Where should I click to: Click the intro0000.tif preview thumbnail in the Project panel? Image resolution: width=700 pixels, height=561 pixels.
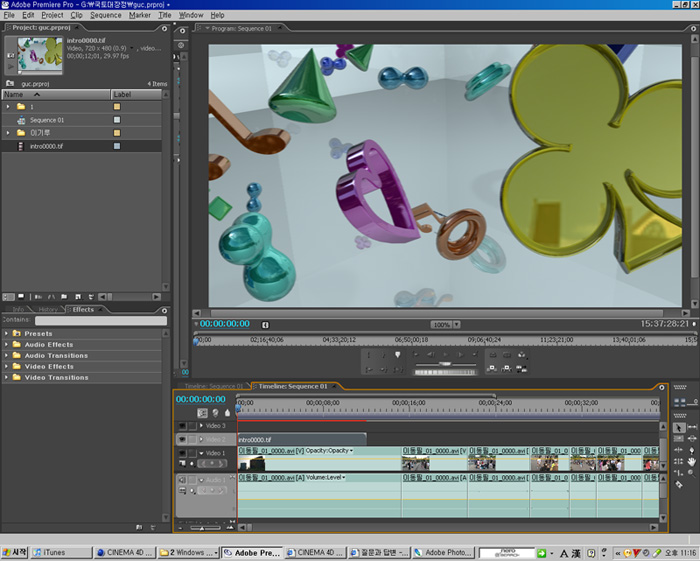[x=40, y=55]
